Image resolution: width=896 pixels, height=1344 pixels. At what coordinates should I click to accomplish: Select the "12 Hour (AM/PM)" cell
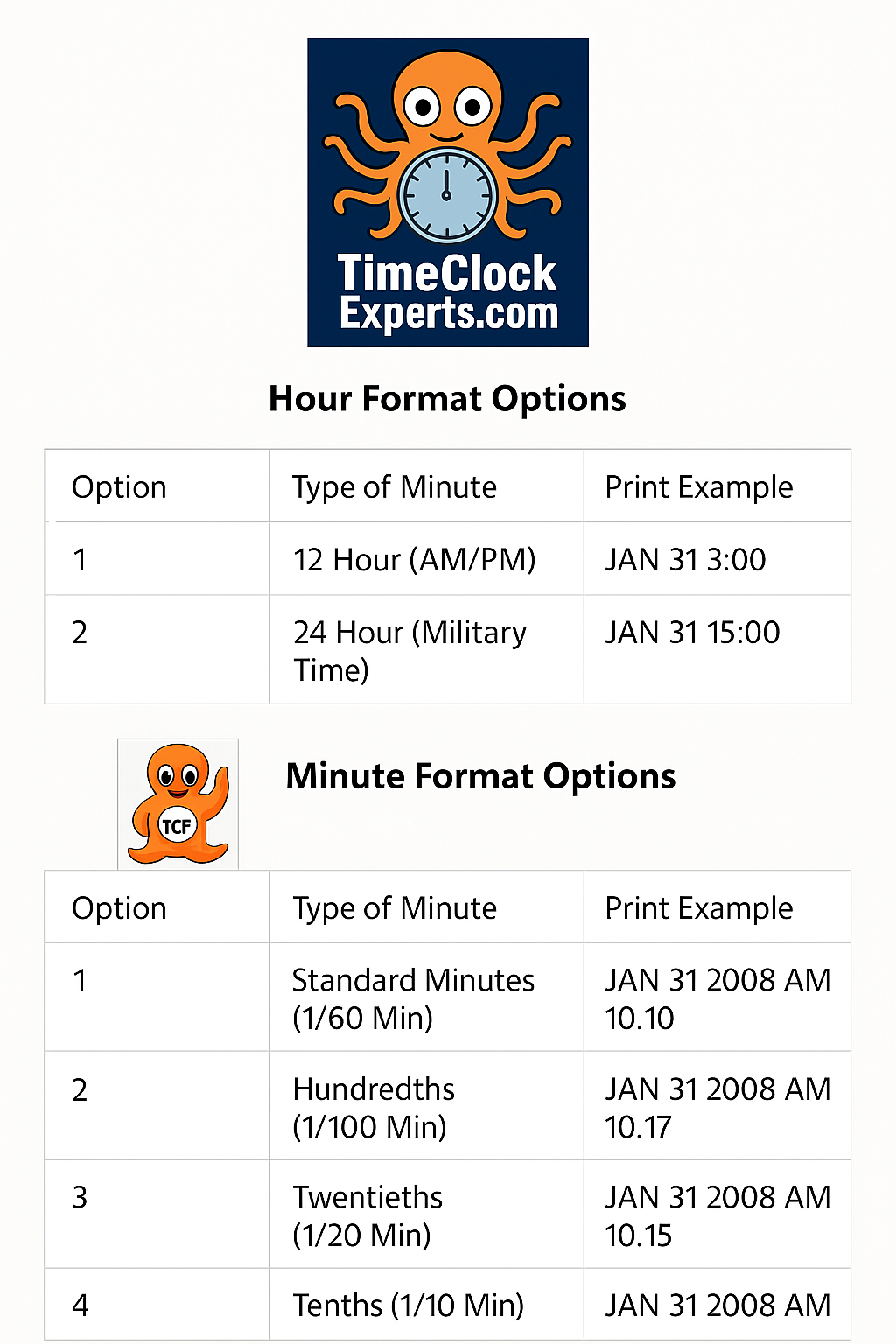(414, 560)
